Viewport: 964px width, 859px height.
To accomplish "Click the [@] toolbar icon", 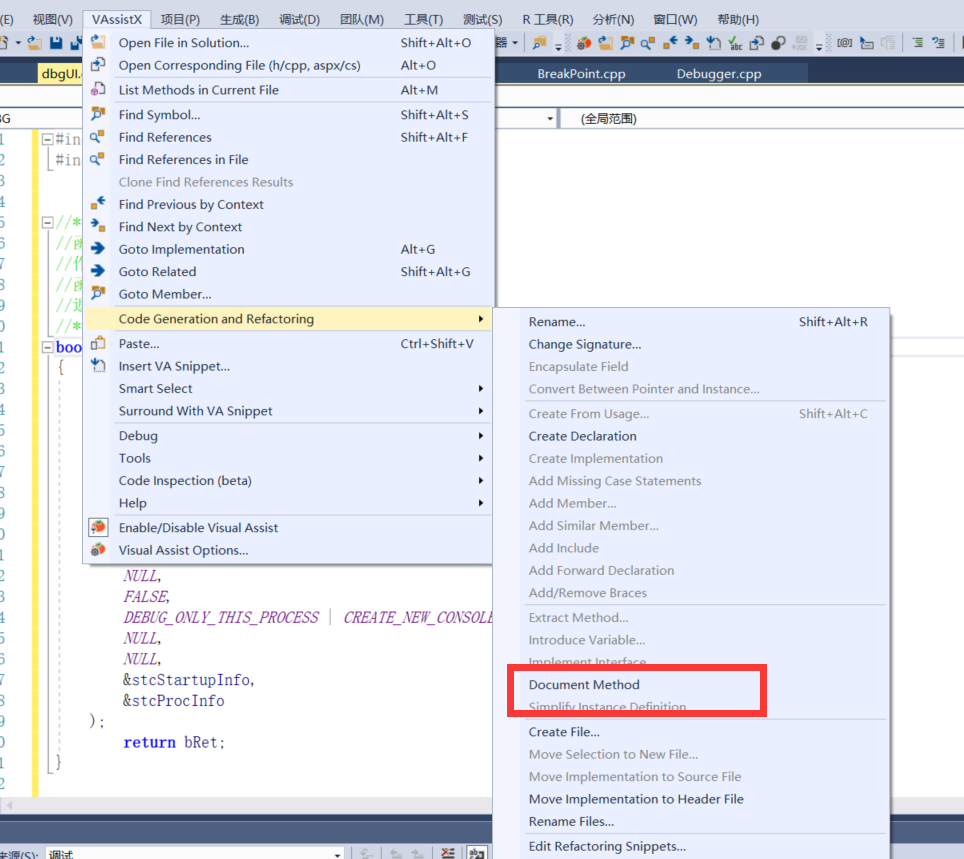I will pyautogui.click(x=845, y=43).
